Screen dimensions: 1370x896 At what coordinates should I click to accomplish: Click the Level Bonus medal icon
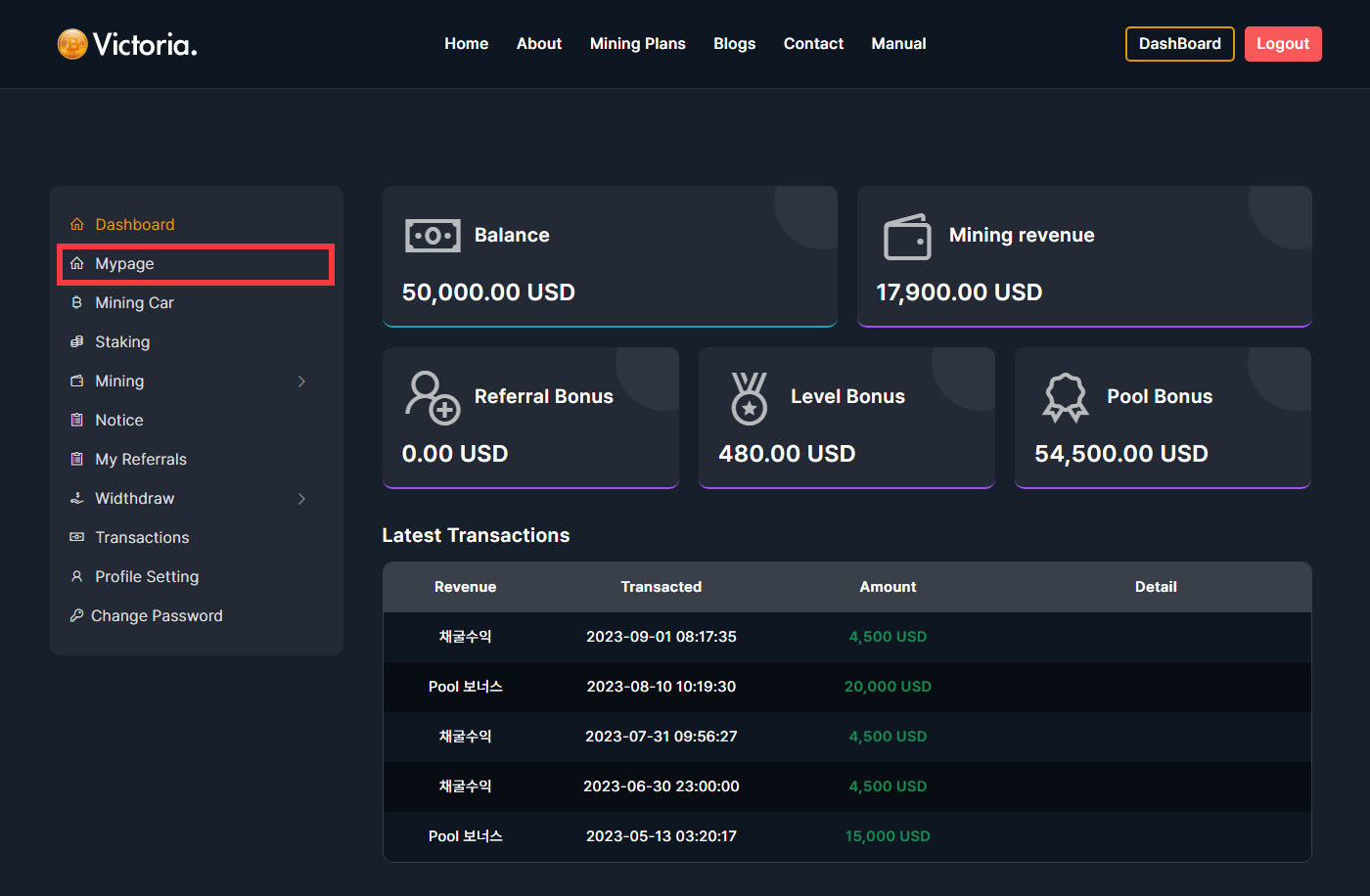[749, 397]
